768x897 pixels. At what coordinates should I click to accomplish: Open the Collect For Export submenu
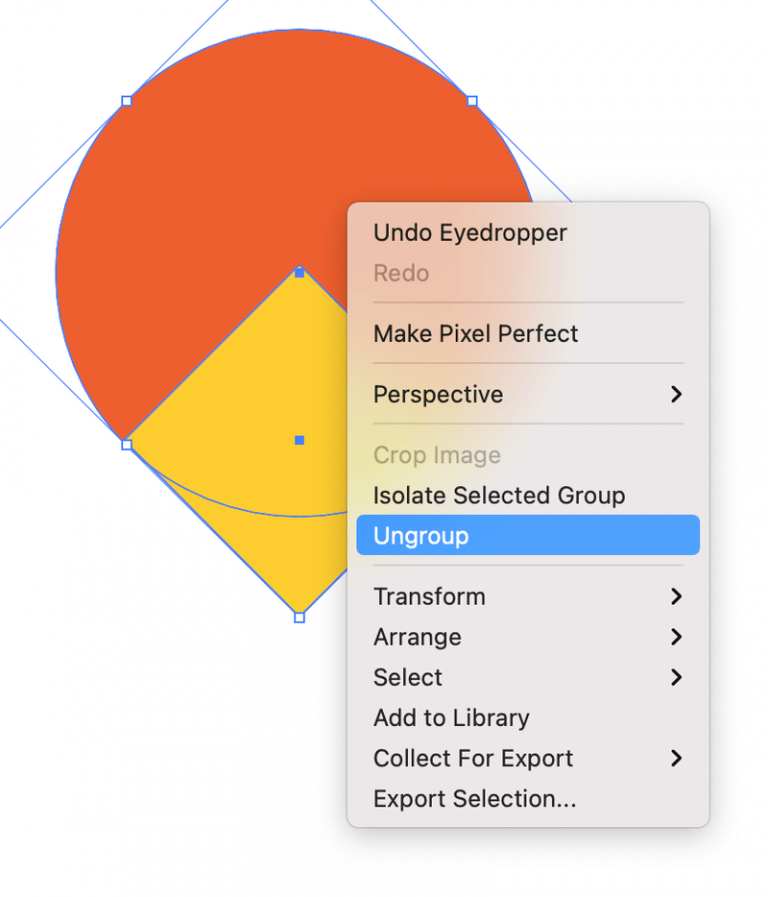[473, 758]
